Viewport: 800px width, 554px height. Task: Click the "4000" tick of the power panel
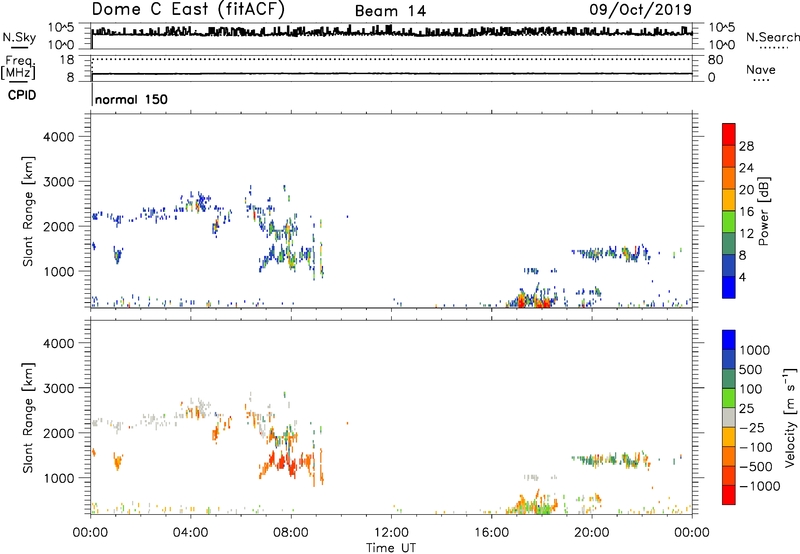(59, 137)
